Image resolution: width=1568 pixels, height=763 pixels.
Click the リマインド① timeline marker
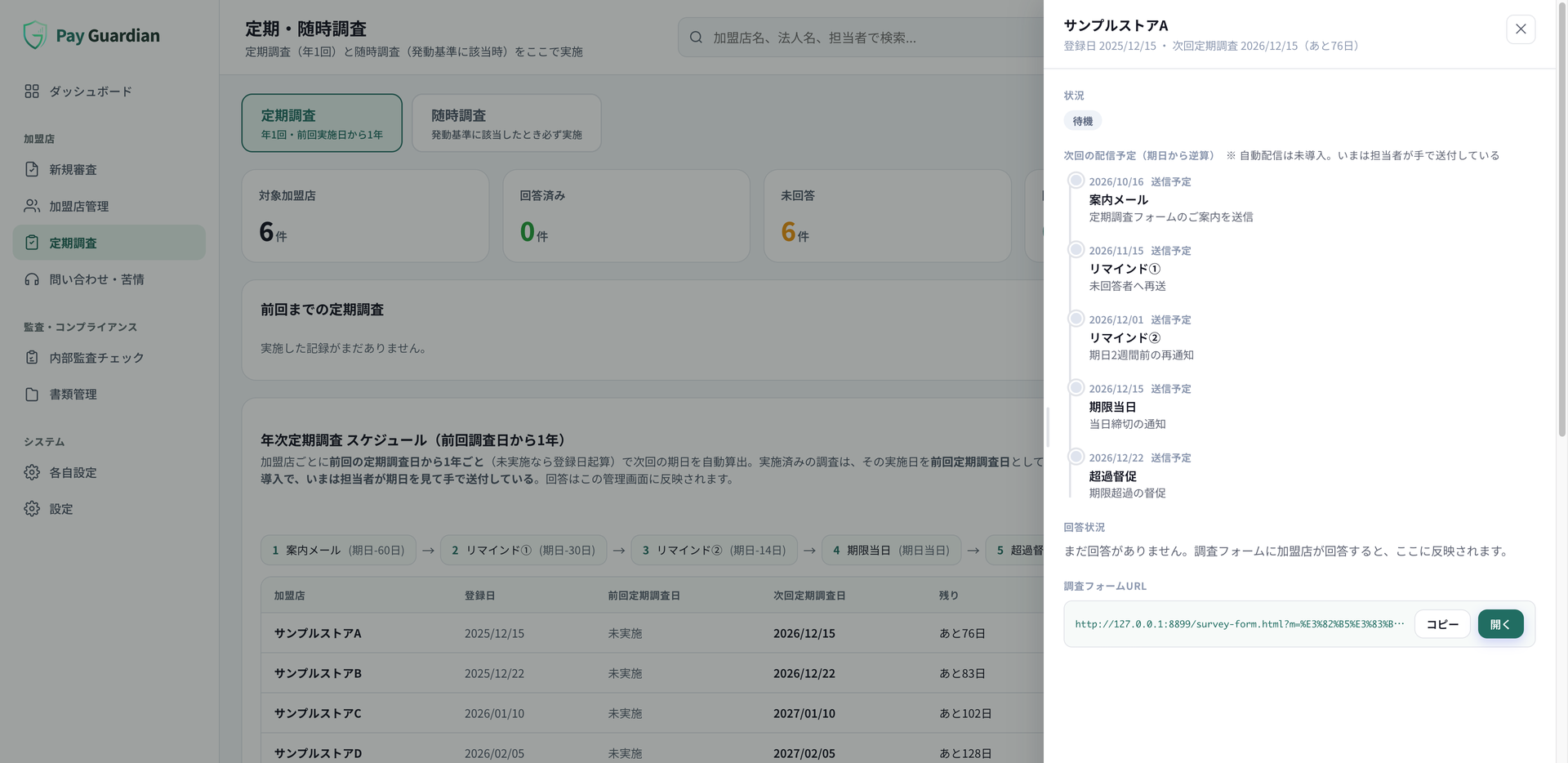click(x=1076, y=249)
